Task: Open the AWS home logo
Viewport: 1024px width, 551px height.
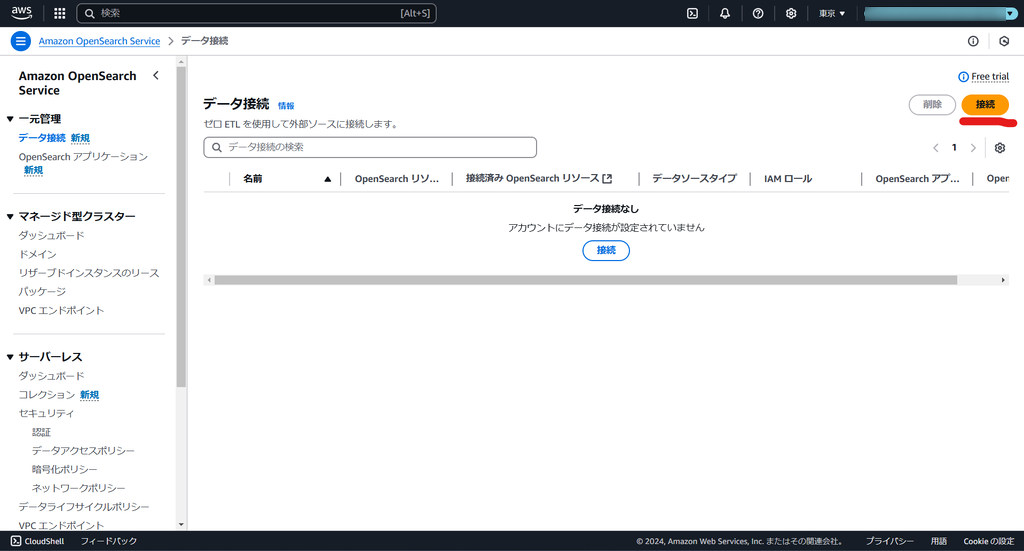Action: point(22,13)
